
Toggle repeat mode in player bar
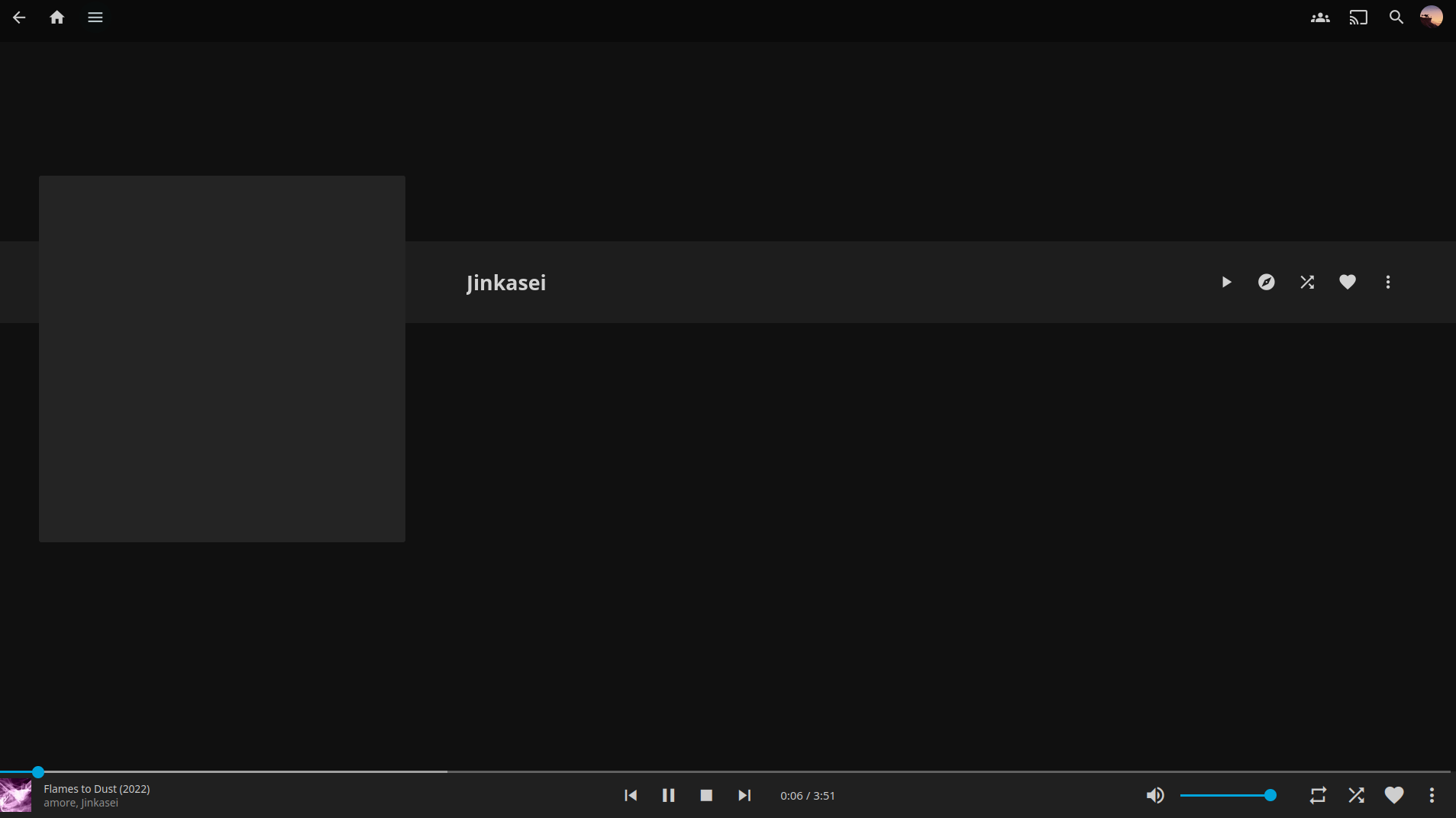(1318, 796)
